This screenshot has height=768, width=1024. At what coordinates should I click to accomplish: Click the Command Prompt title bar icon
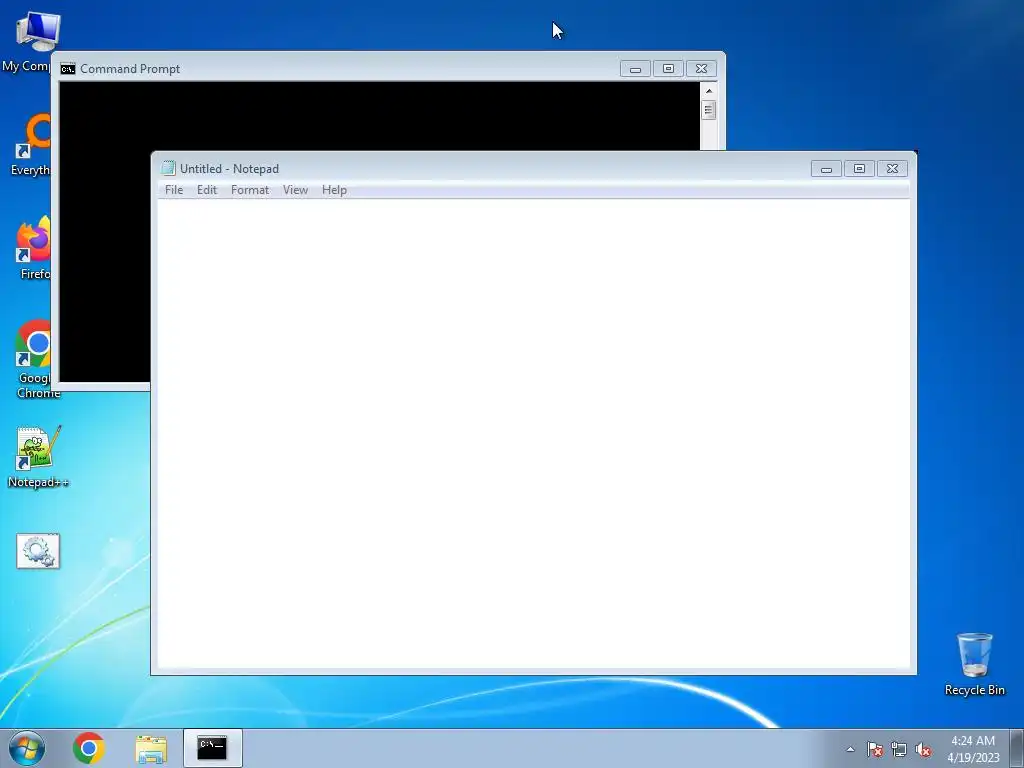[68, 69]
